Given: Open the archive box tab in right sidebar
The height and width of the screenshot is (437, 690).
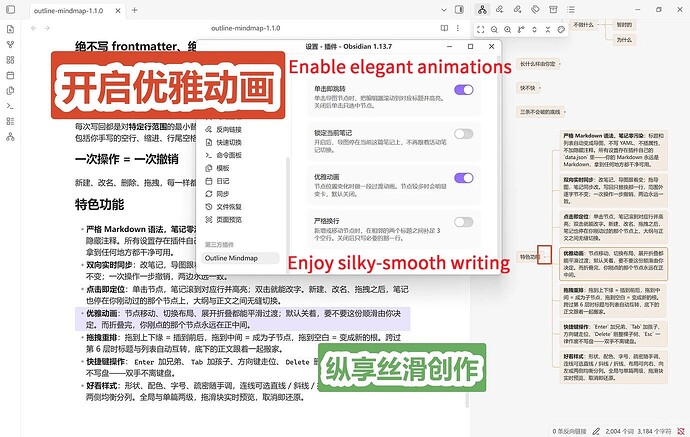Looking at the screenshot, I should [553, 9].
